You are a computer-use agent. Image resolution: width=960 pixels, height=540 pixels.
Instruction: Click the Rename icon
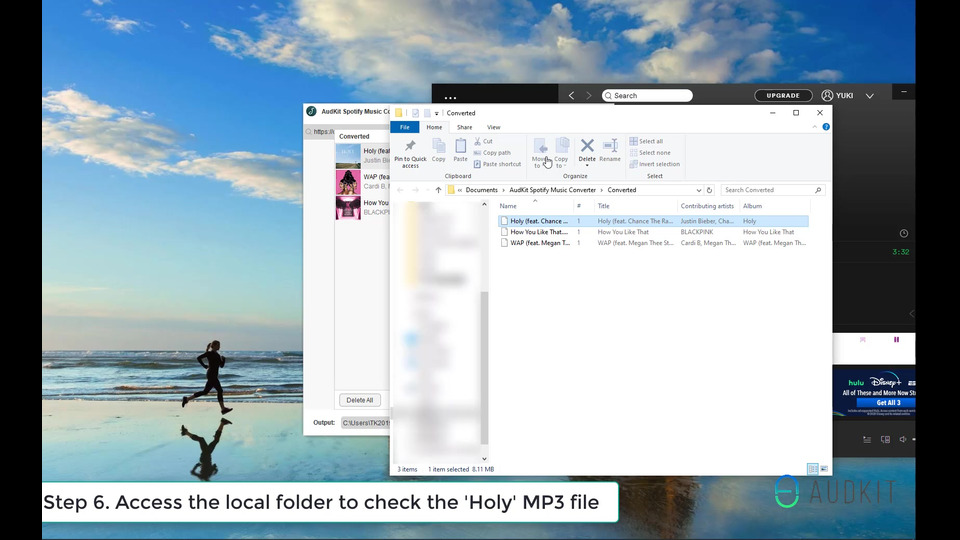[x=610, y=146]
